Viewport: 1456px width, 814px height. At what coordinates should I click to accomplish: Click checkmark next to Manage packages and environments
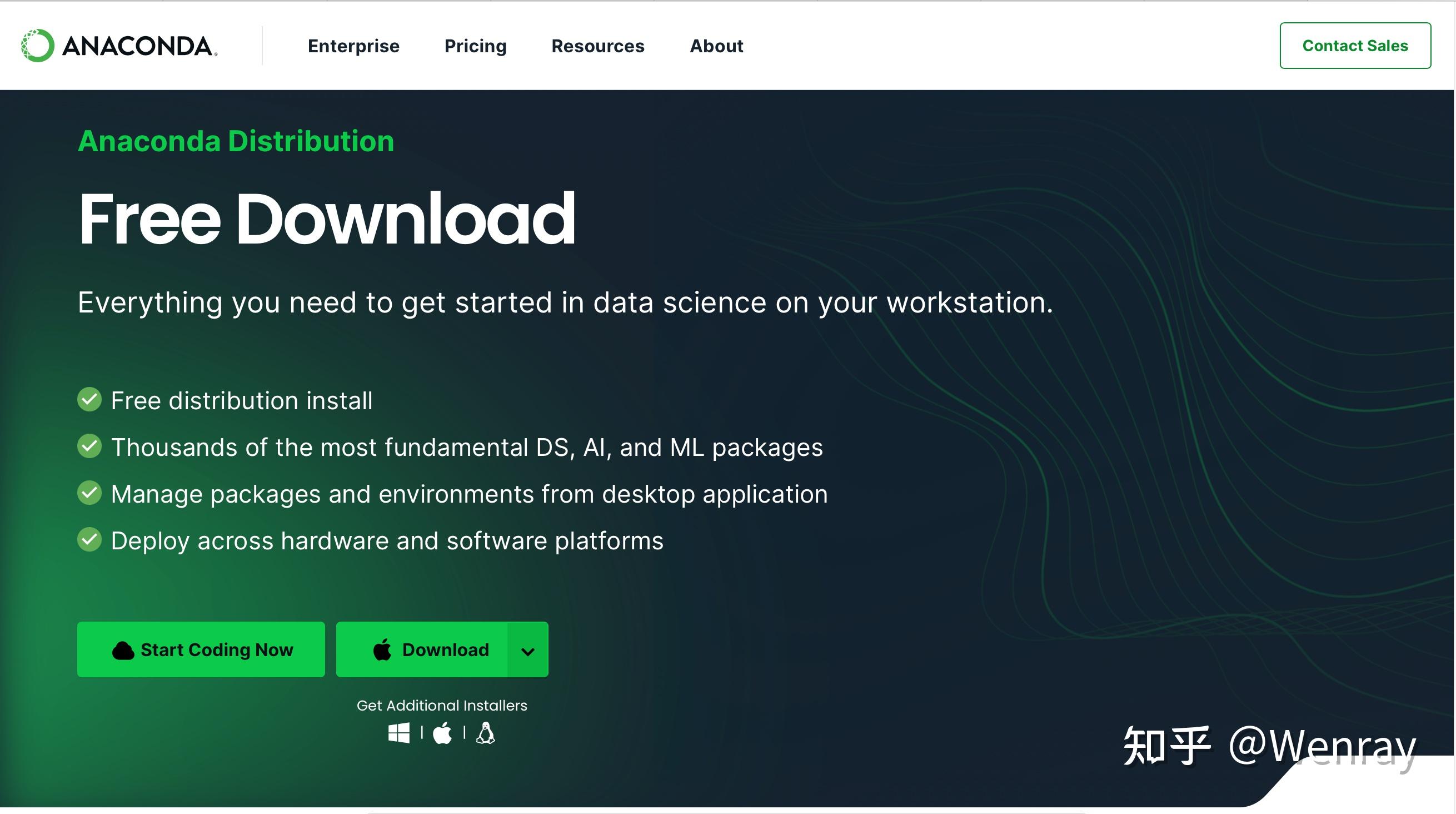pos(89,493)
